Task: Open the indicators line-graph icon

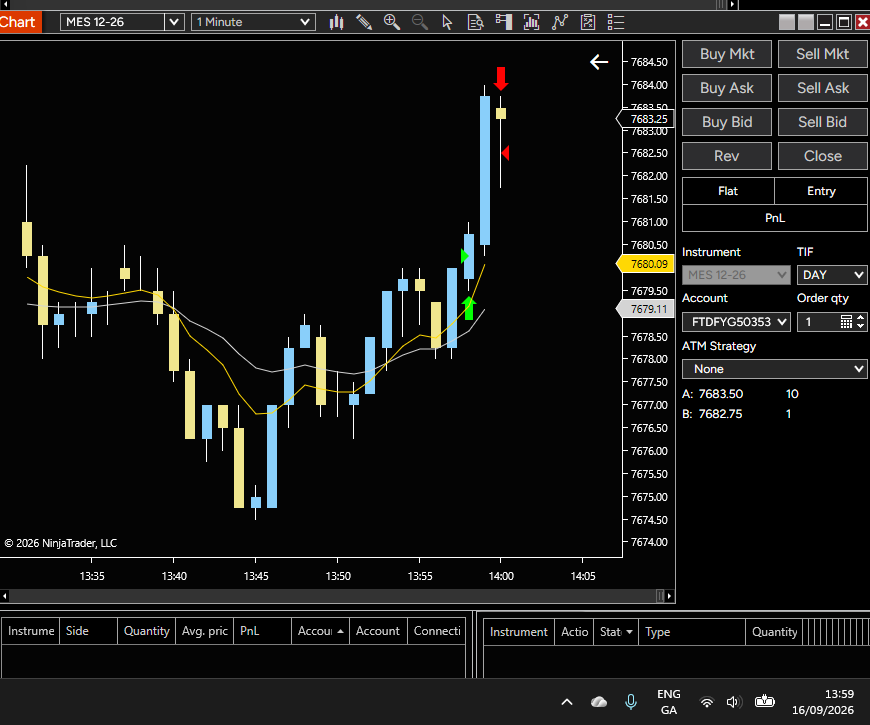Action: (560, 22)
